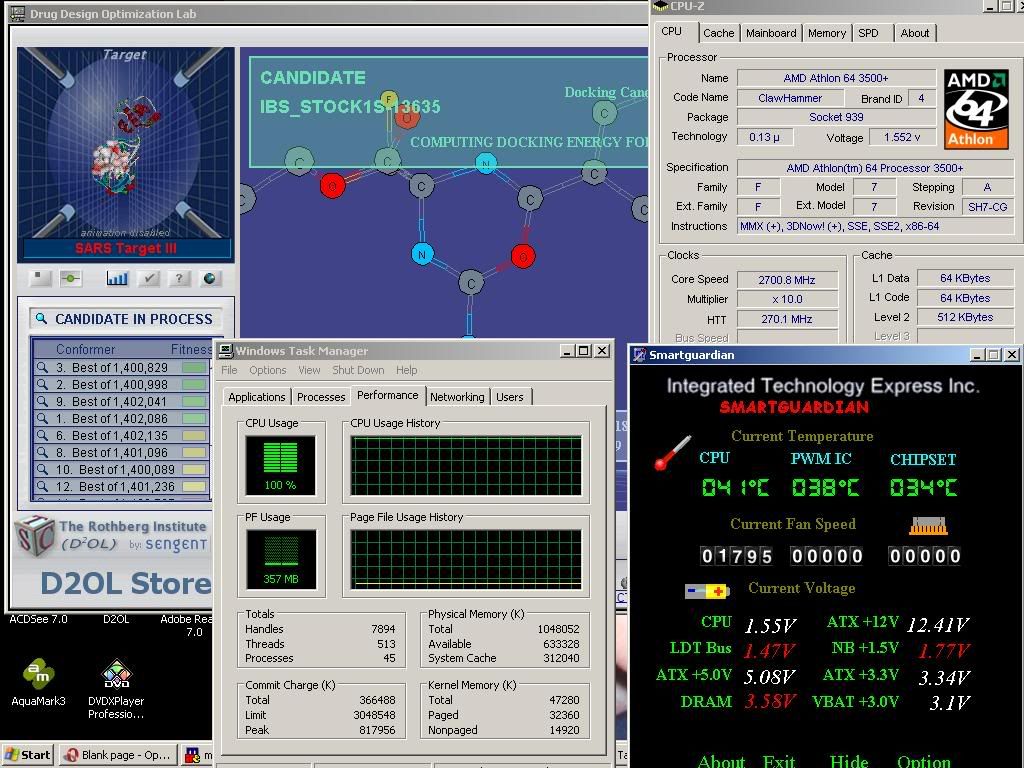Screen dimensions: 1024x768
Task: Click Hide in Smartguardian
Action: (x=849, y=761)
